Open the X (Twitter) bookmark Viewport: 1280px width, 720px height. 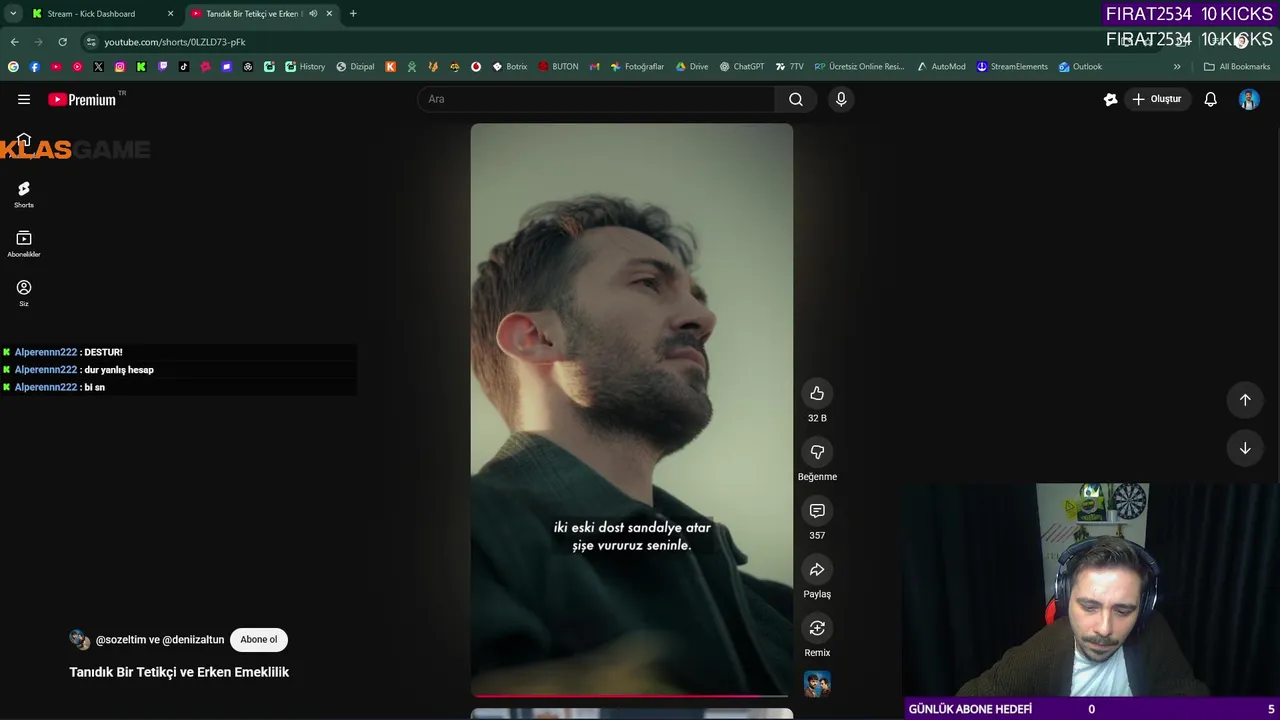[98, 67]
